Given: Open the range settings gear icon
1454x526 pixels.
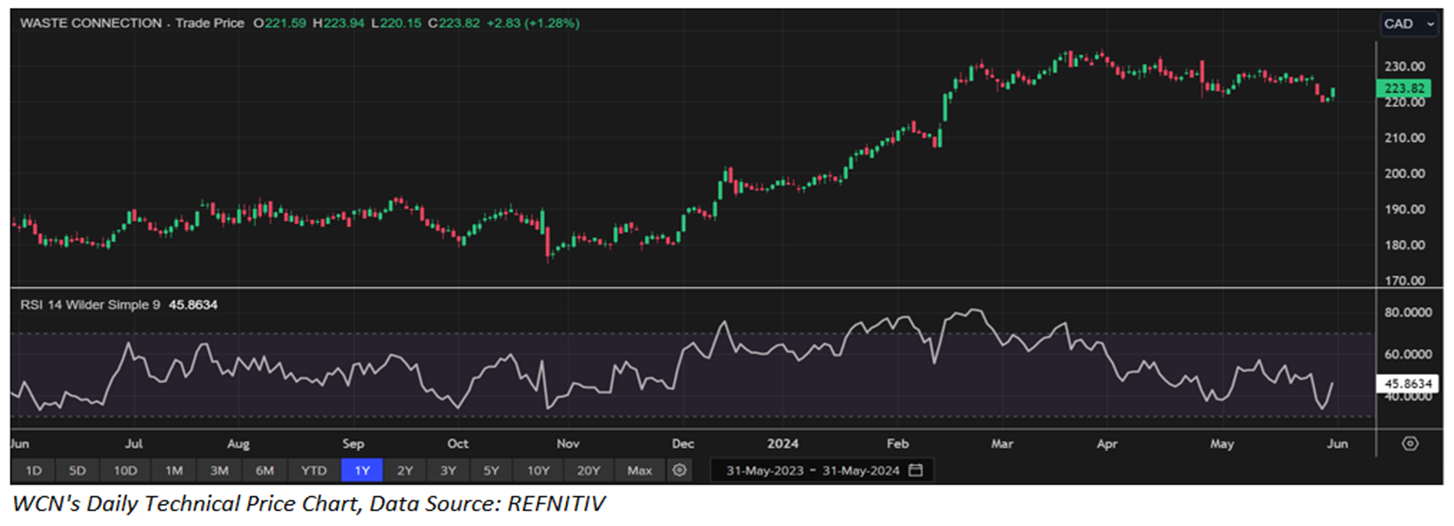Looking at the screenshot, I should pyautogui.click(x=681, y=470).
